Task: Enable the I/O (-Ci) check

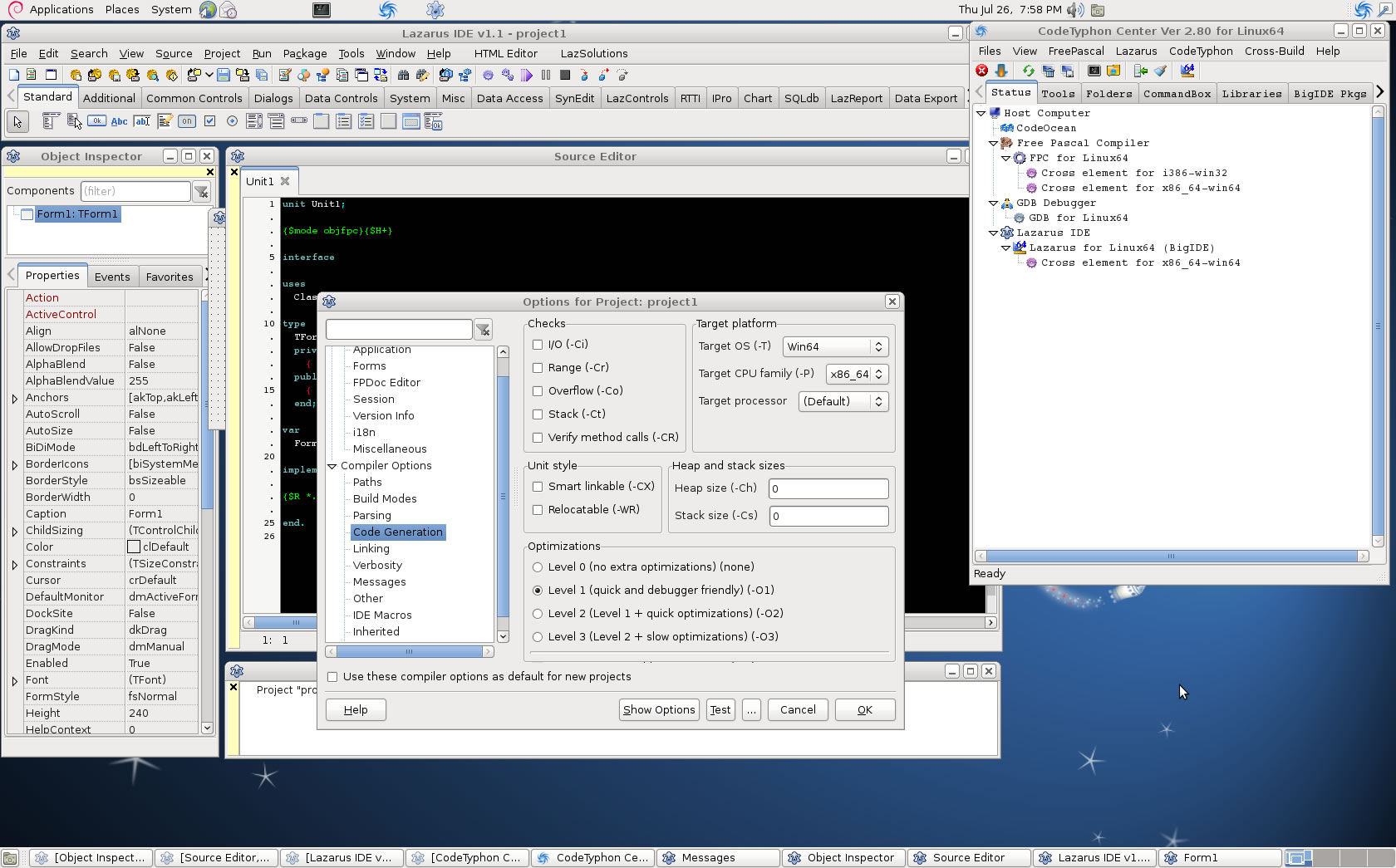Action: (x=538, y=345)
